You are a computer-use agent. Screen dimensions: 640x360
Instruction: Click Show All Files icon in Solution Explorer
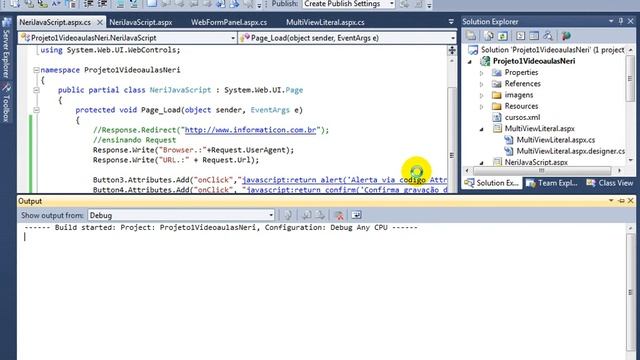tap(489, 36)
